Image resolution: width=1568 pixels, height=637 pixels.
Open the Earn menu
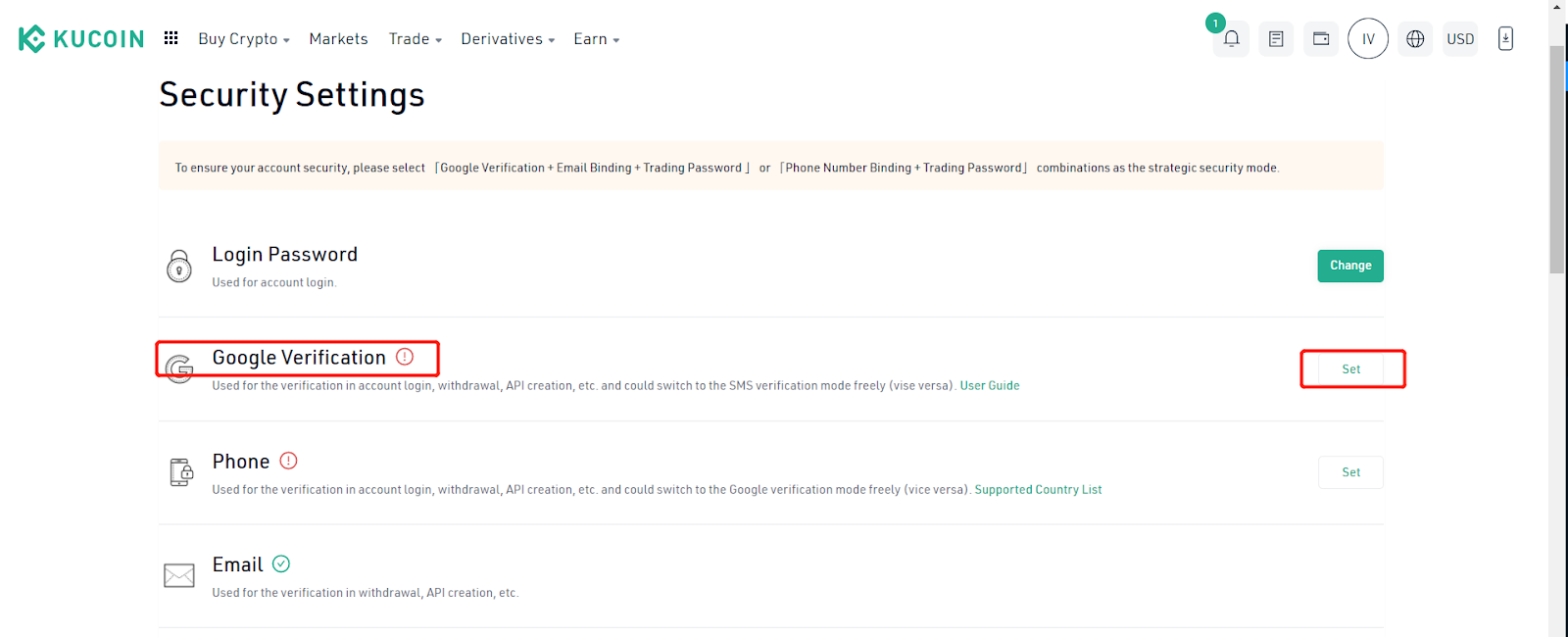596,39
